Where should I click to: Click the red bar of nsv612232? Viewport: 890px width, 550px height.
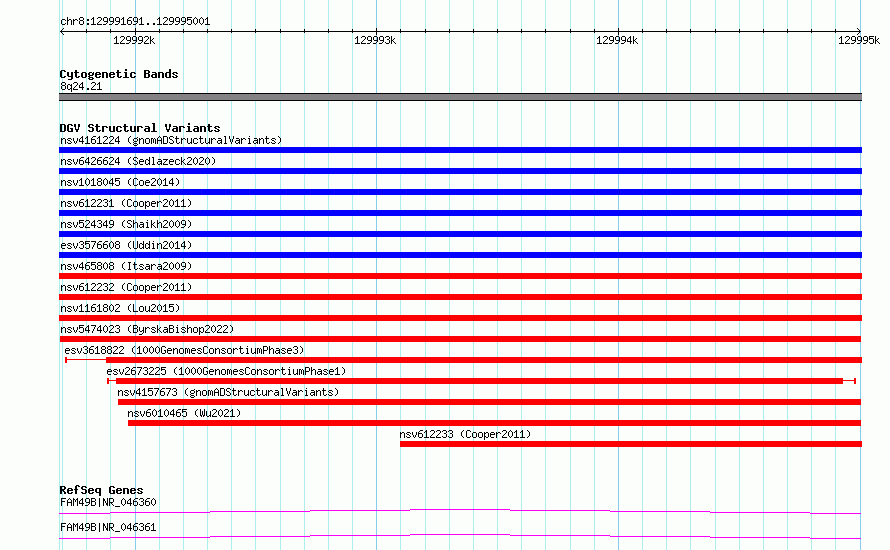[x=460, y=297]
